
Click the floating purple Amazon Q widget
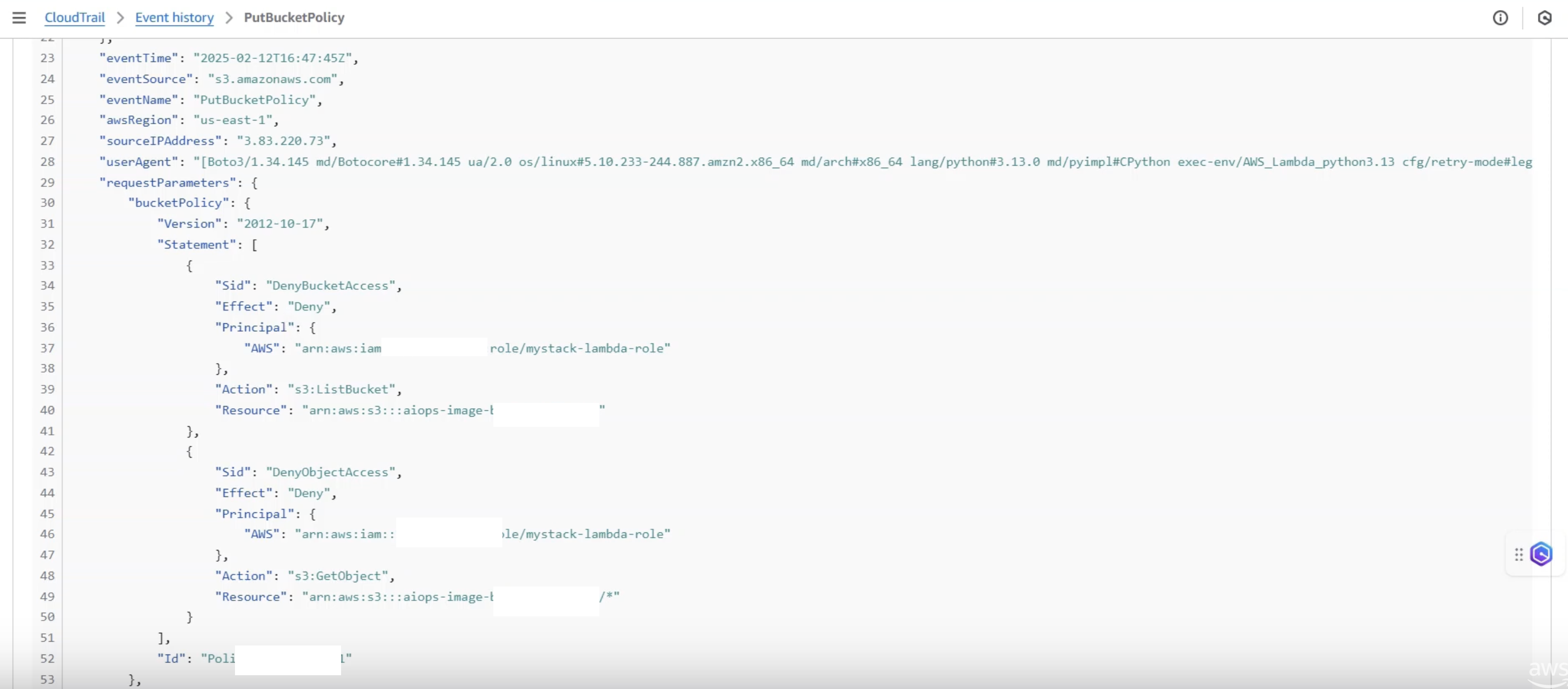[1541, 554]
